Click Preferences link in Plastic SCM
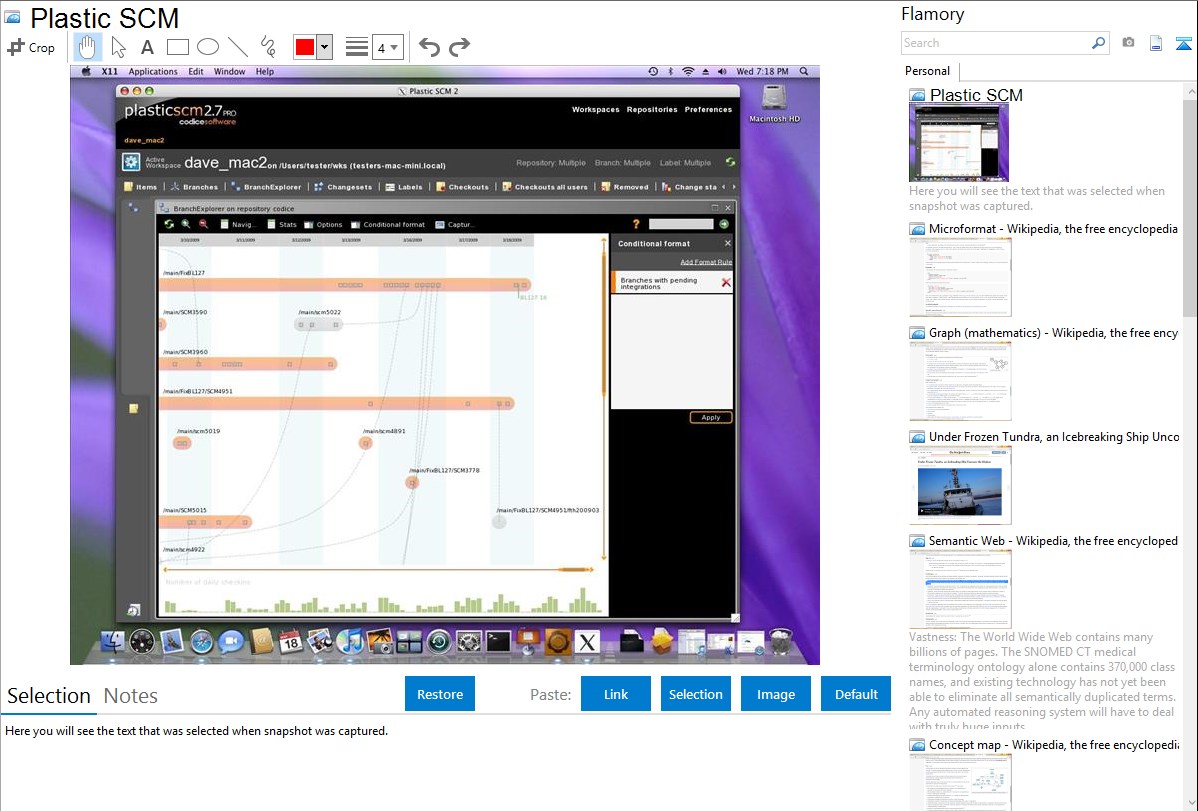The width and height of the screenshot is (1198, 811). pyautogui.click(x=708, y=109)
